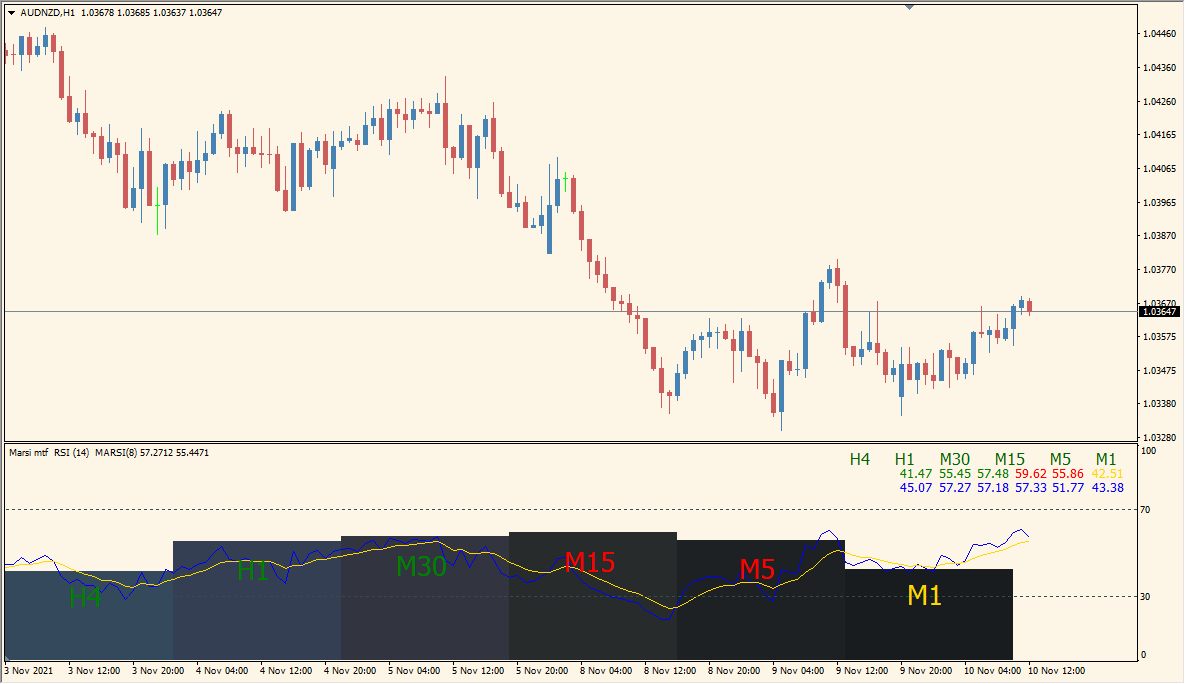
Task: Click the red RSI value 55.86
Action: click(1068, 474)
